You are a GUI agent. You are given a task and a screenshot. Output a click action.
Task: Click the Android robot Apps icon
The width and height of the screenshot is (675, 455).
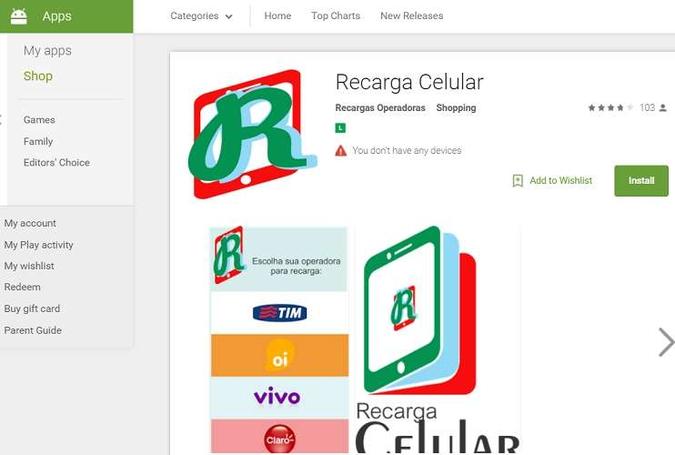coord(19,16)
